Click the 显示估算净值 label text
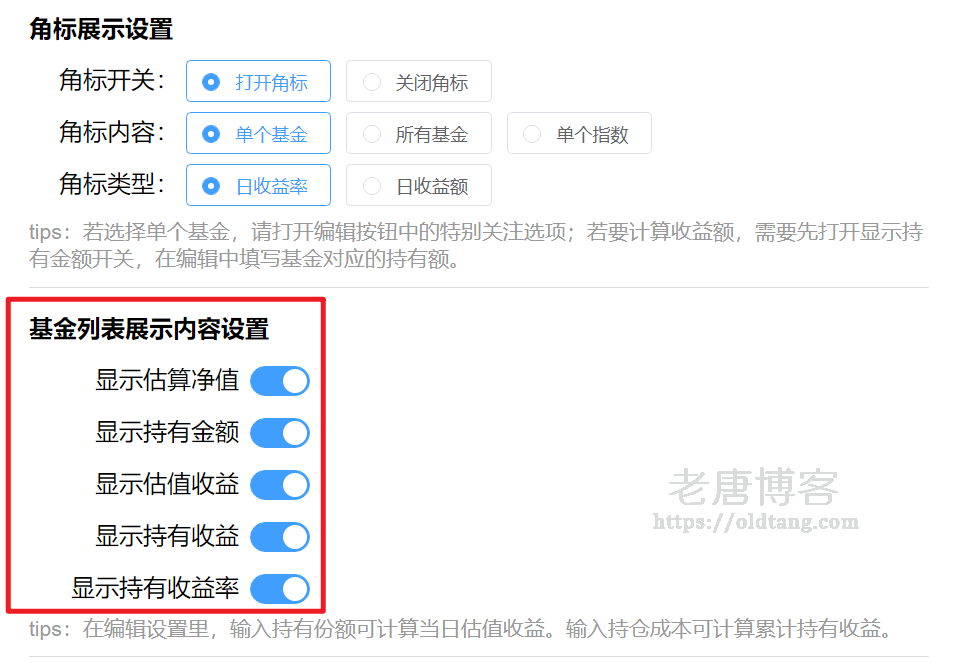 point(167,380)
